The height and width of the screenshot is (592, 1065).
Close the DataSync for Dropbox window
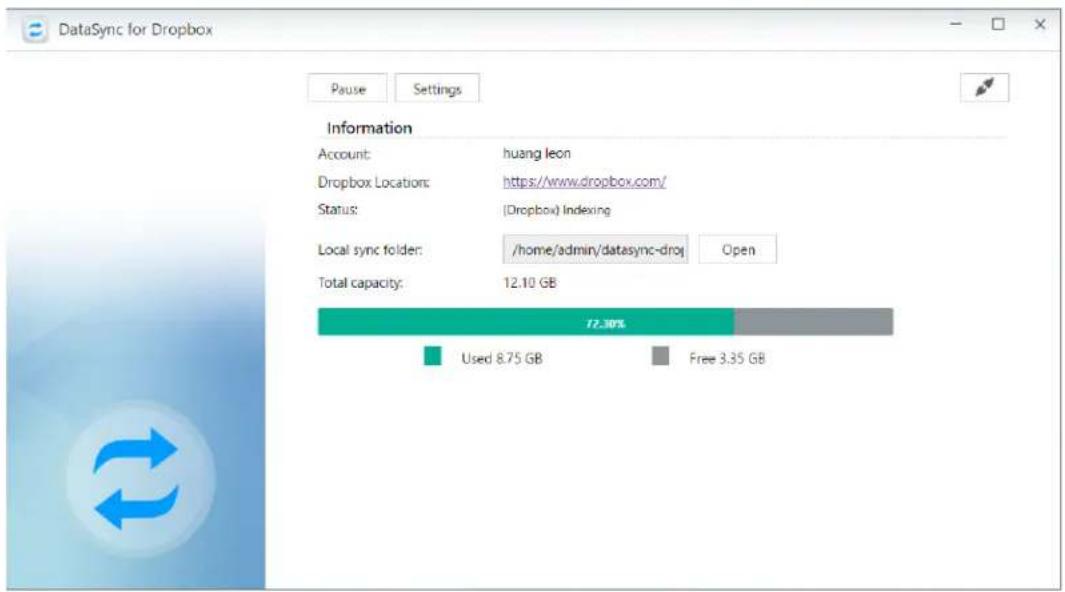pyautogui.click(x=1040, y=24)
